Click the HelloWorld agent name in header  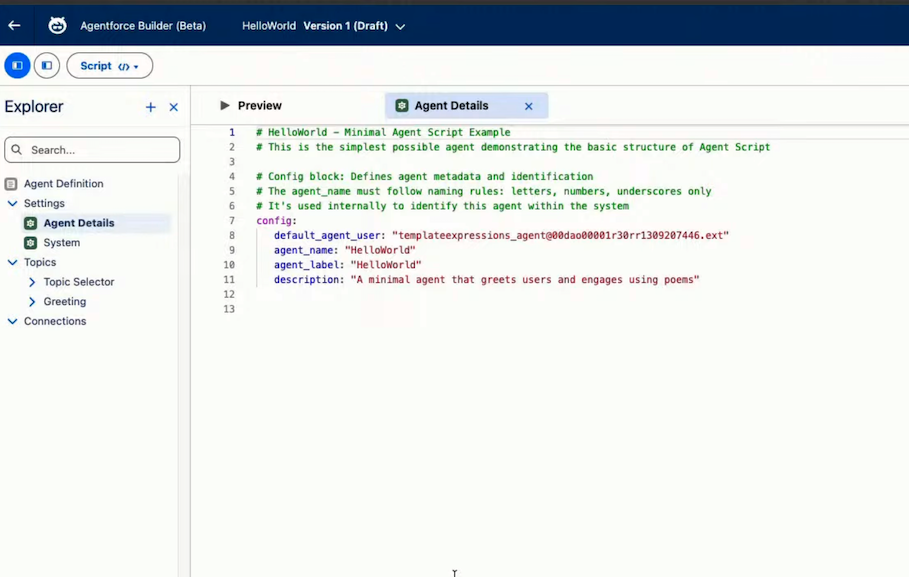(x=269, y=26)
